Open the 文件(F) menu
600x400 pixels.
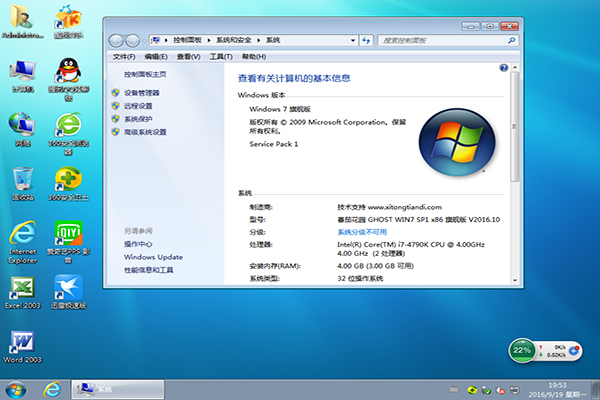124,57
